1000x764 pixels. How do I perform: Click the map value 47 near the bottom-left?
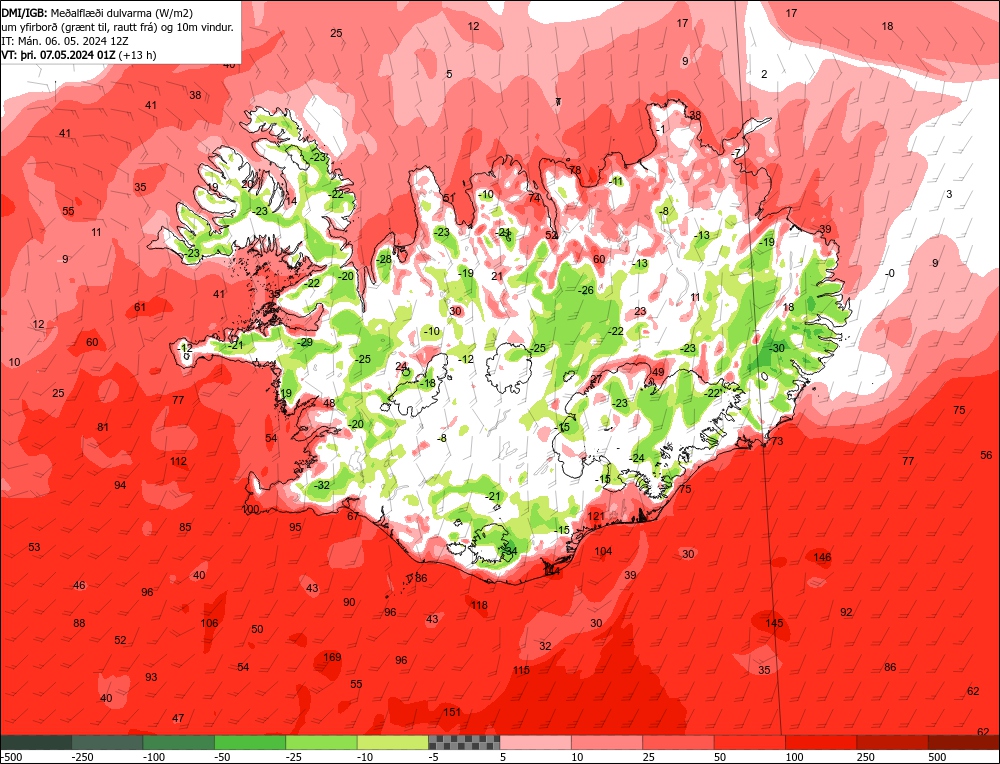(x=178, y=718)
